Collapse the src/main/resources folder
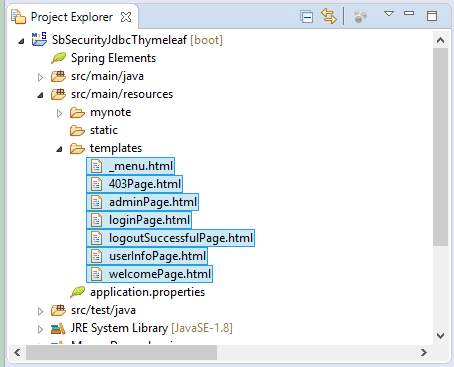 tap(40, 95)
